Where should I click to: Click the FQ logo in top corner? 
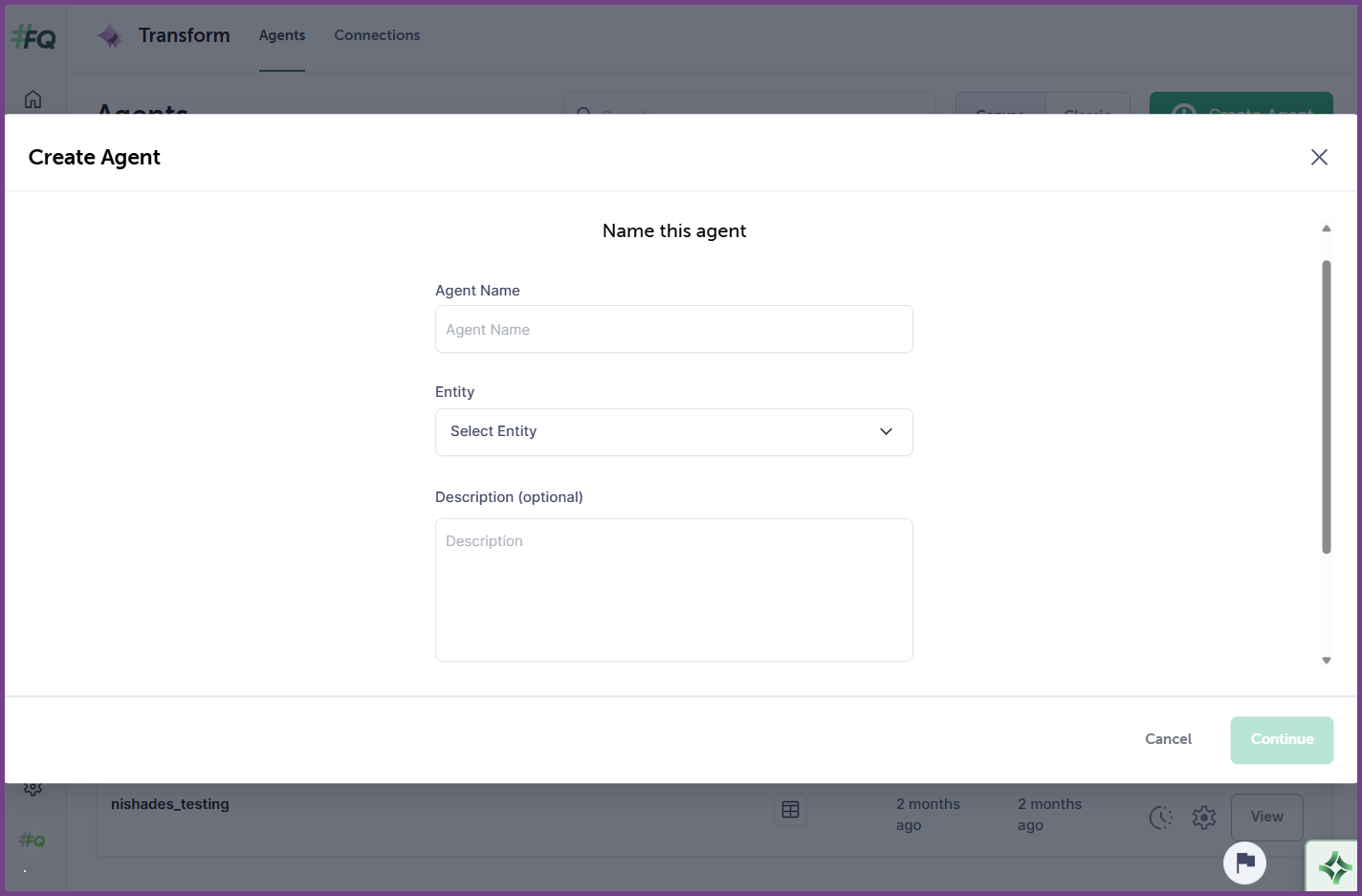pyautogui.click(x=33, y=37)
